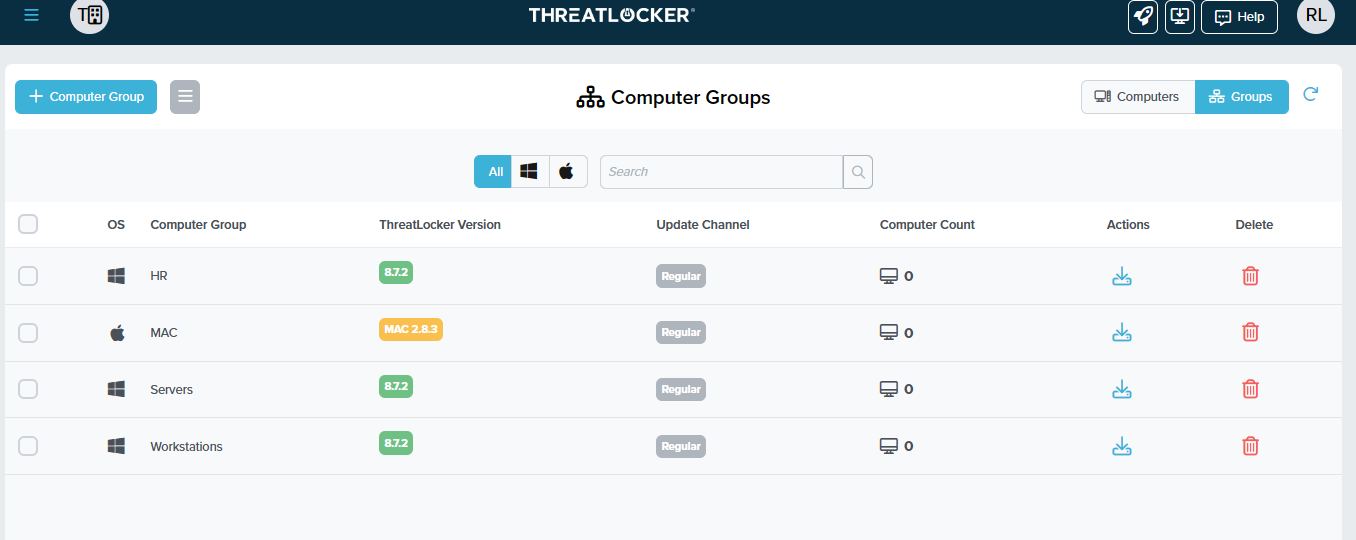Click the download installer icon in header

click(1181, 16)
